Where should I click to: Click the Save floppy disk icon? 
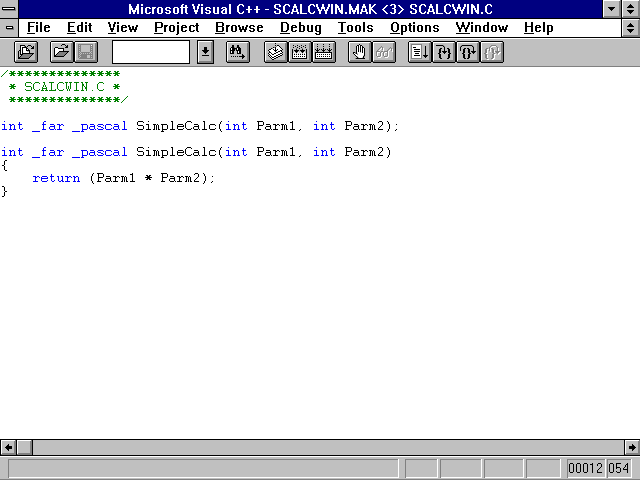point(86,52)
